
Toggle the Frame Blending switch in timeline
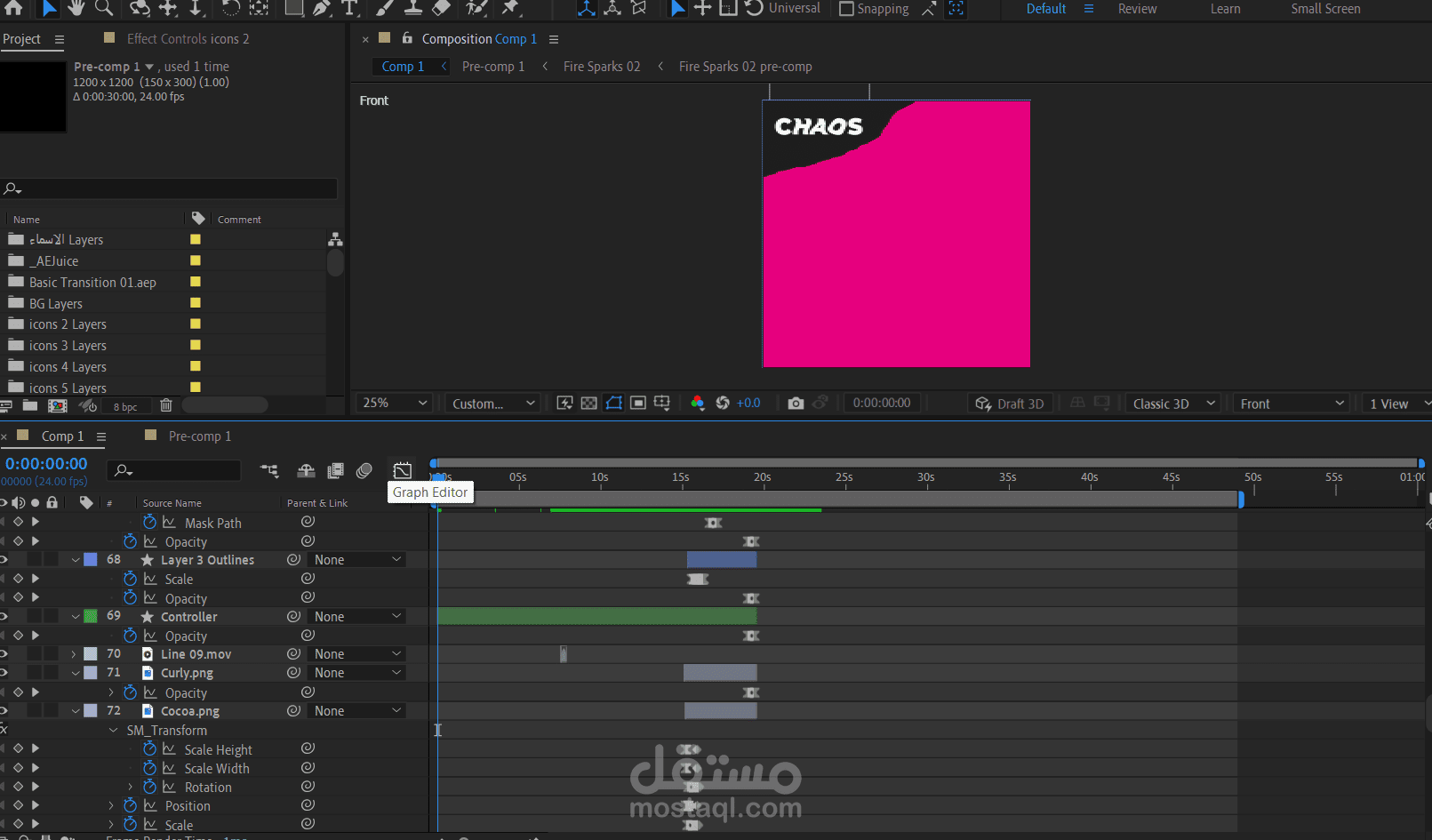coord(335,470)
